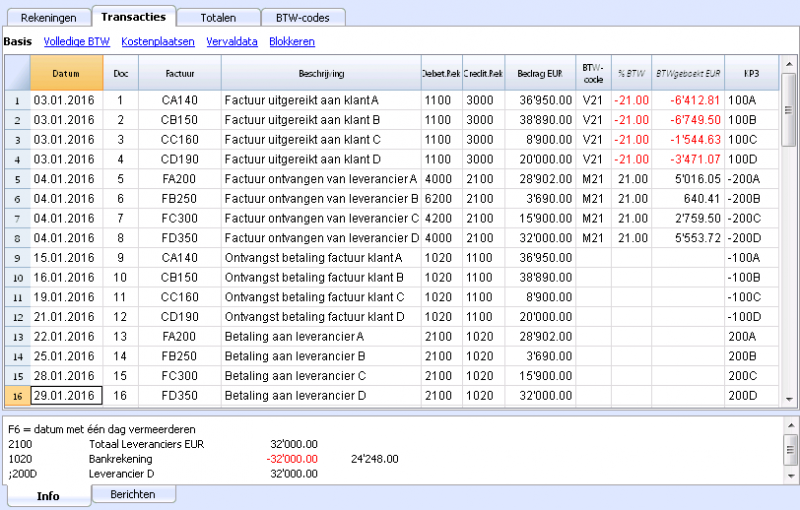Open the Blokkeren view
This screenshot has width=800, height=510.
(x=292, y=41)
